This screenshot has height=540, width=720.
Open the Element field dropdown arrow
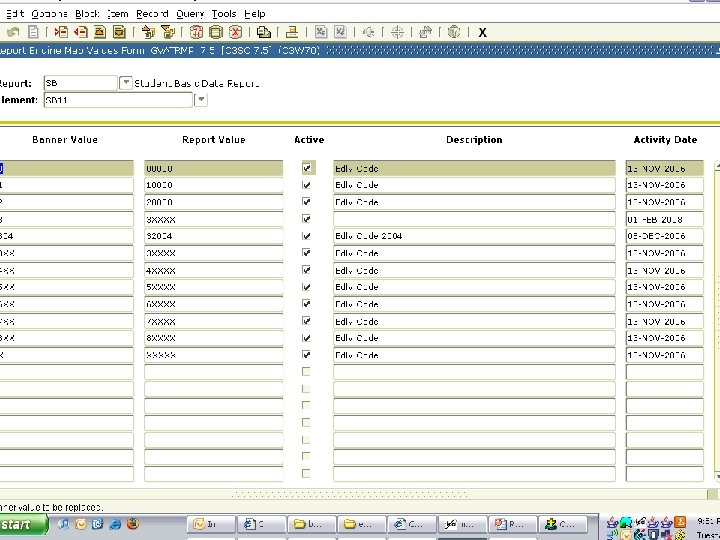(x=201, y=100)
